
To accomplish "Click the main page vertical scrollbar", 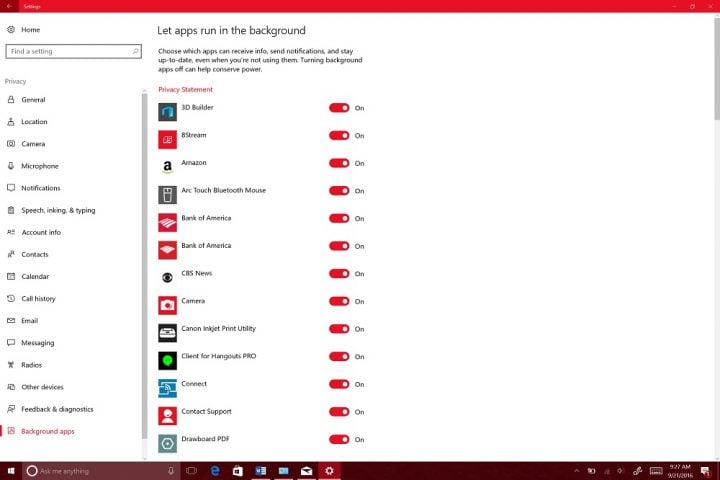I will coord(717,67).
